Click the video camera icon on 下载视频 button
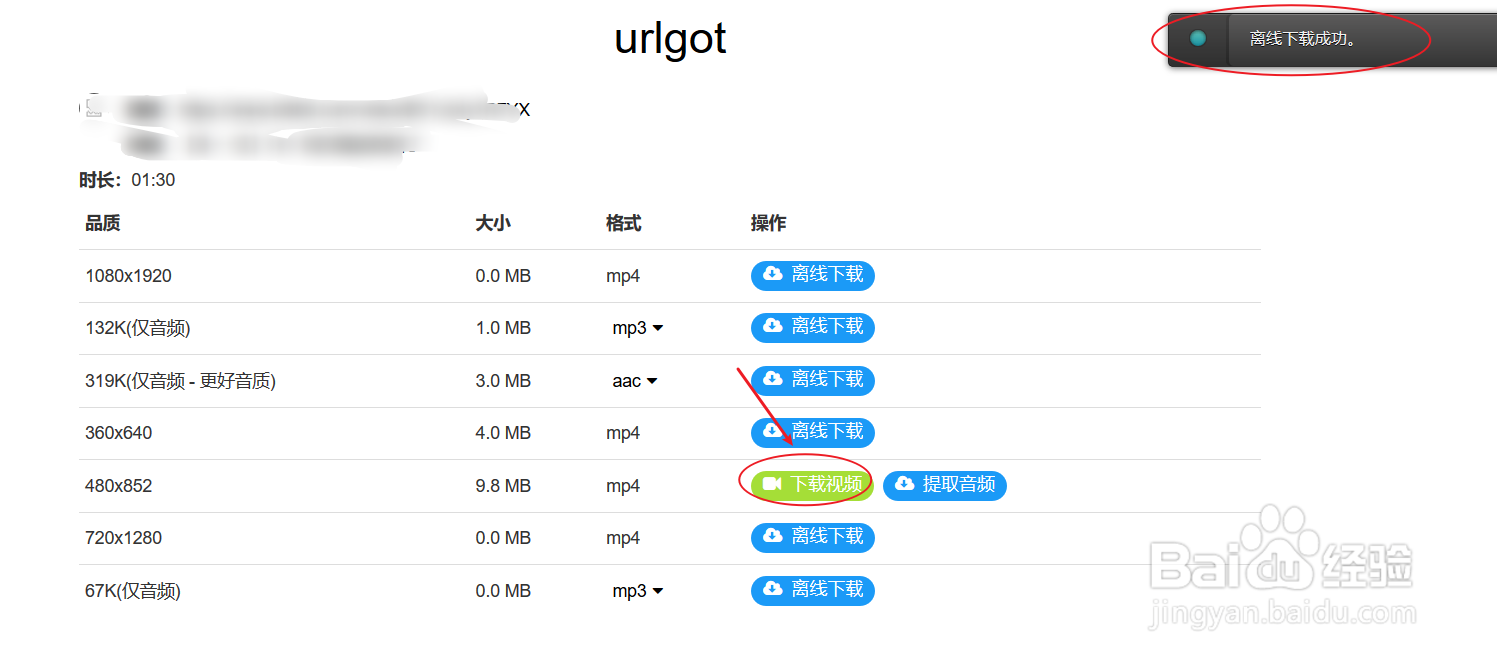Screen dimensions: 1497x664 click(770, 485)
